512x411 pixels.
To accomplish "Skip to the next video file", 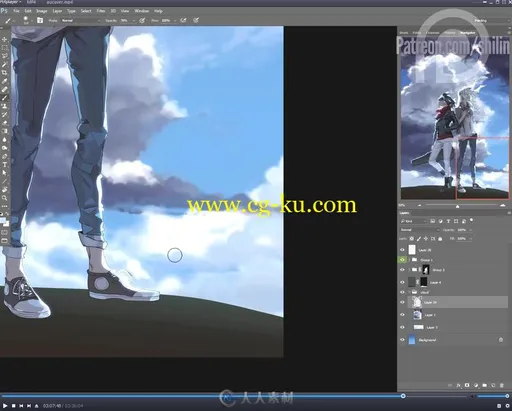I will [29, 406].
